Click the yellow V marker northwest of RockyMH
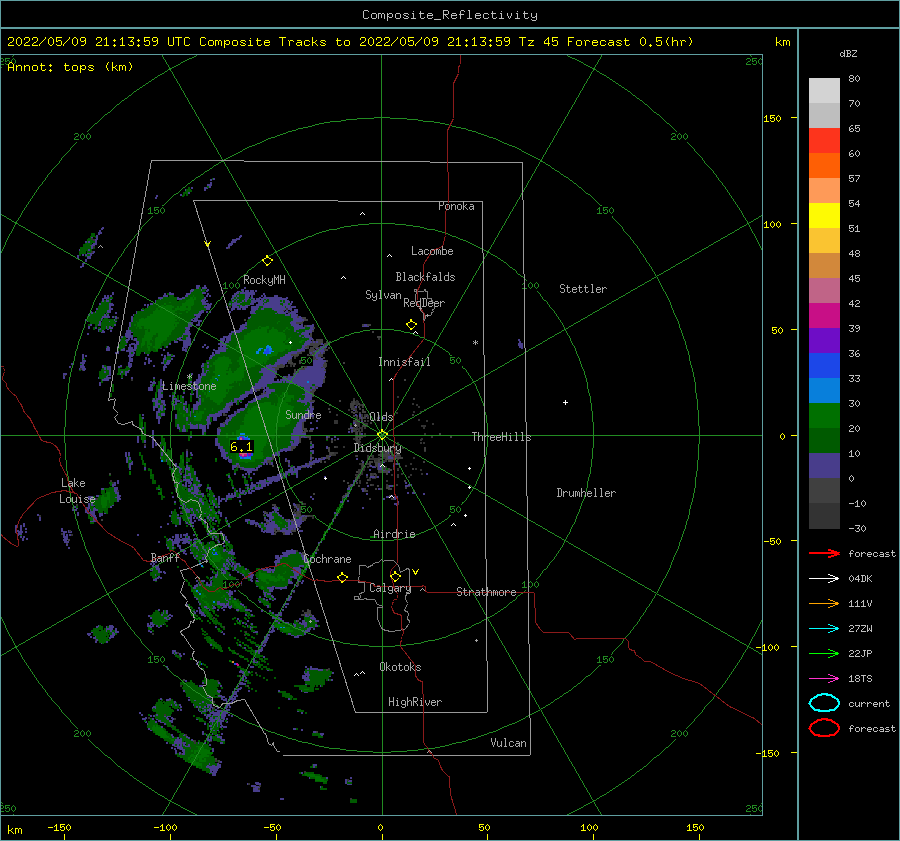900x841 pixels. click(x=208, y=244)
